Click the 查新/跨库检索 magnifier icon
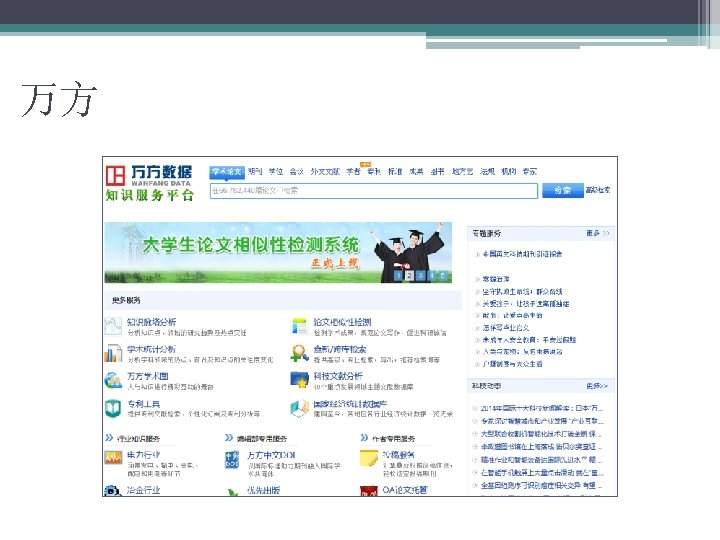Image resolution: width=720 pixels, height=540 pixels. [299, 353]
